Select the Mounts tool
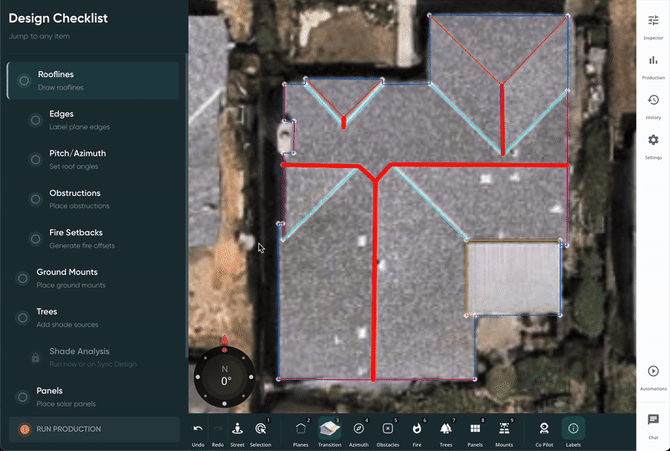This screenshot has height=451, width=670. coord(504,431)
